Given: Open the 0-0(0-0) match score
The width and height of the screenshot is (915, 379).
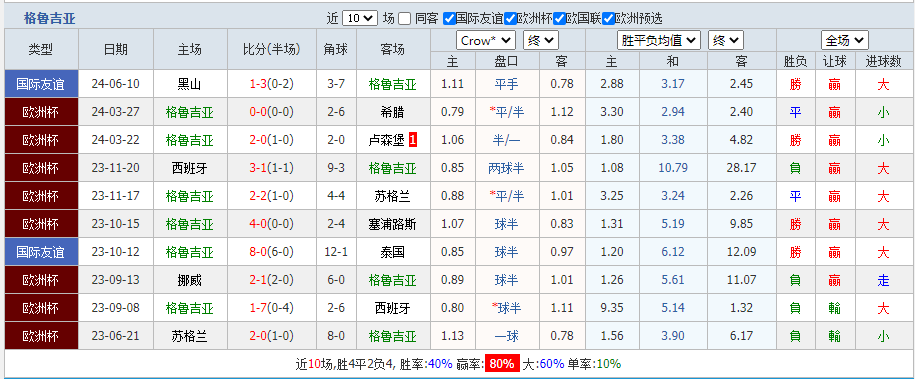Looking at the screenshot, I should (271, 112).
